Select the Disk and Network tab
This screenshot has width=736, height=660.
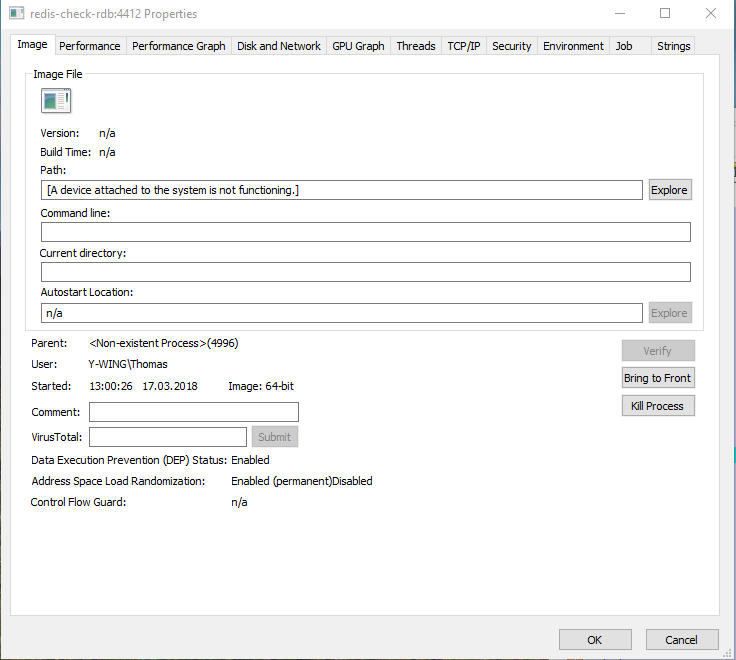click(x=279, y=46)
